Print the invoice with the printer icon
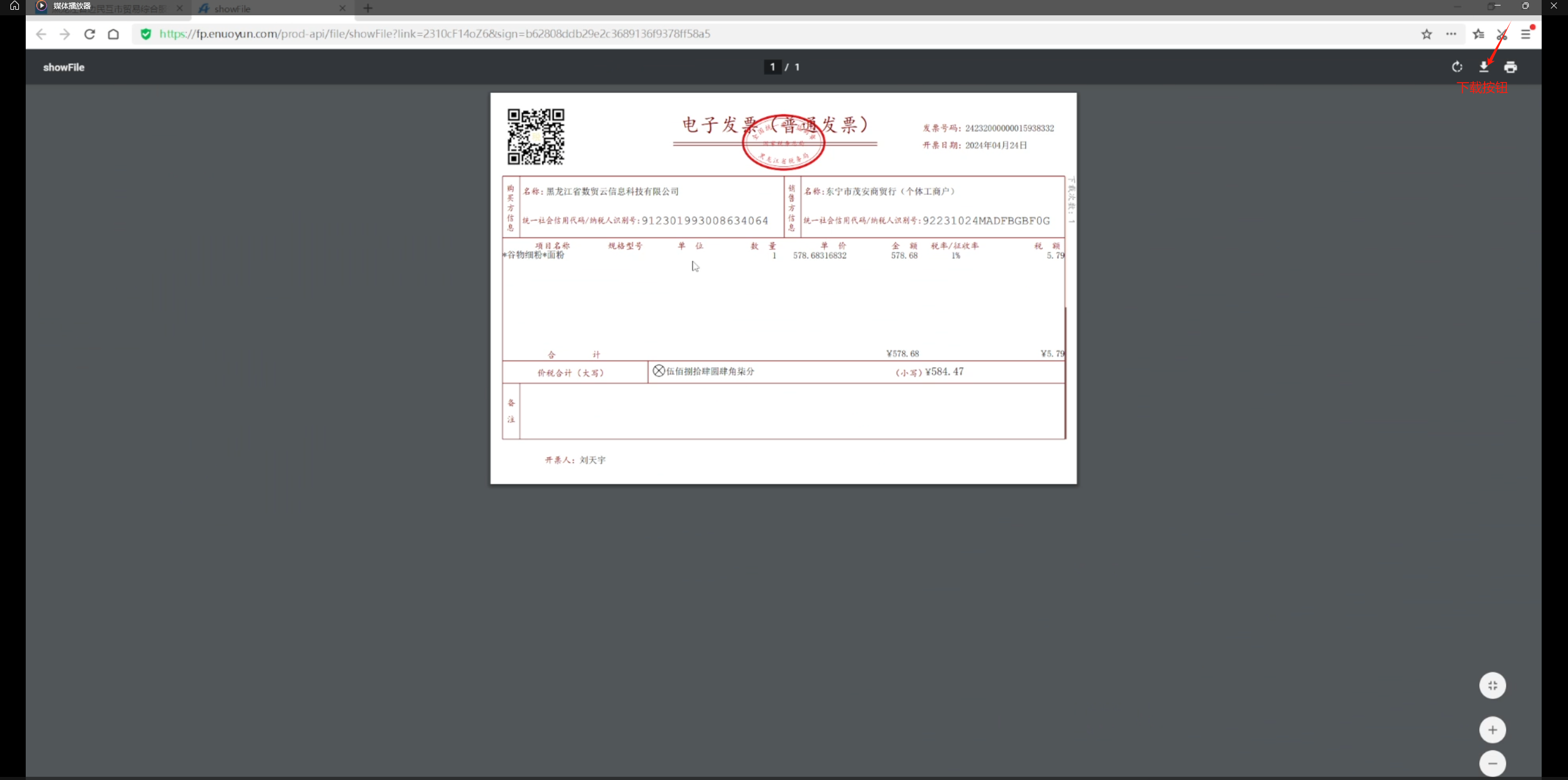Viewport: 1568px width, 780px height. click(x=1510, y=67)
